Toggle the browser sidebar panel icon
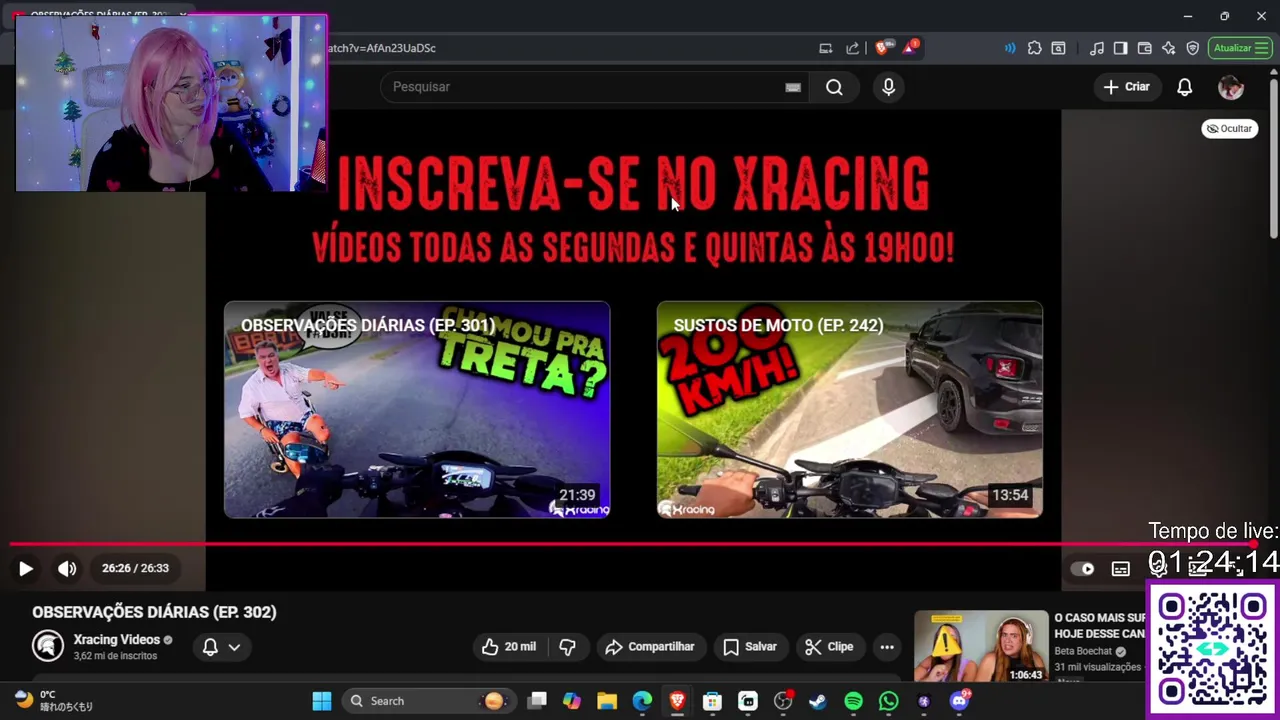The image size is (1280, 720). click(x=1120, y=48)
